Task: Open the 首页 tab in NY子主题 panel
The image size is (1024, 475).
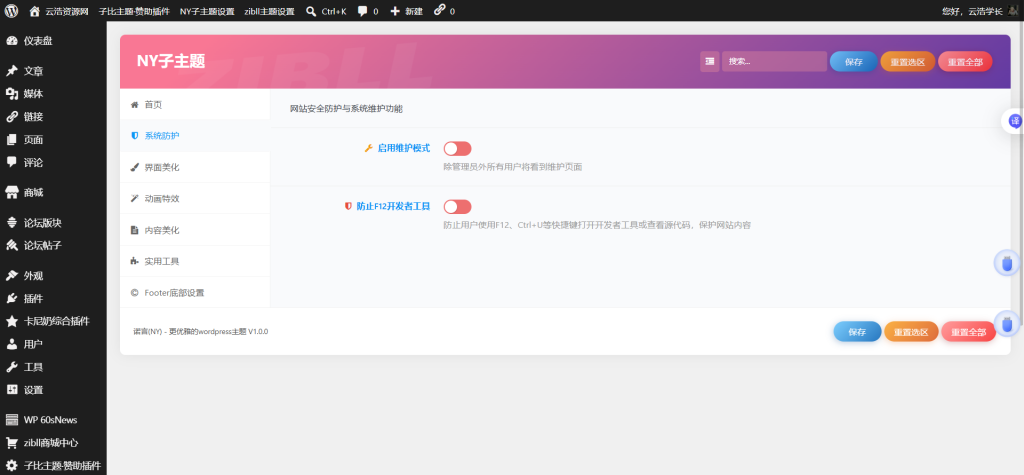Action: point(195,105)
